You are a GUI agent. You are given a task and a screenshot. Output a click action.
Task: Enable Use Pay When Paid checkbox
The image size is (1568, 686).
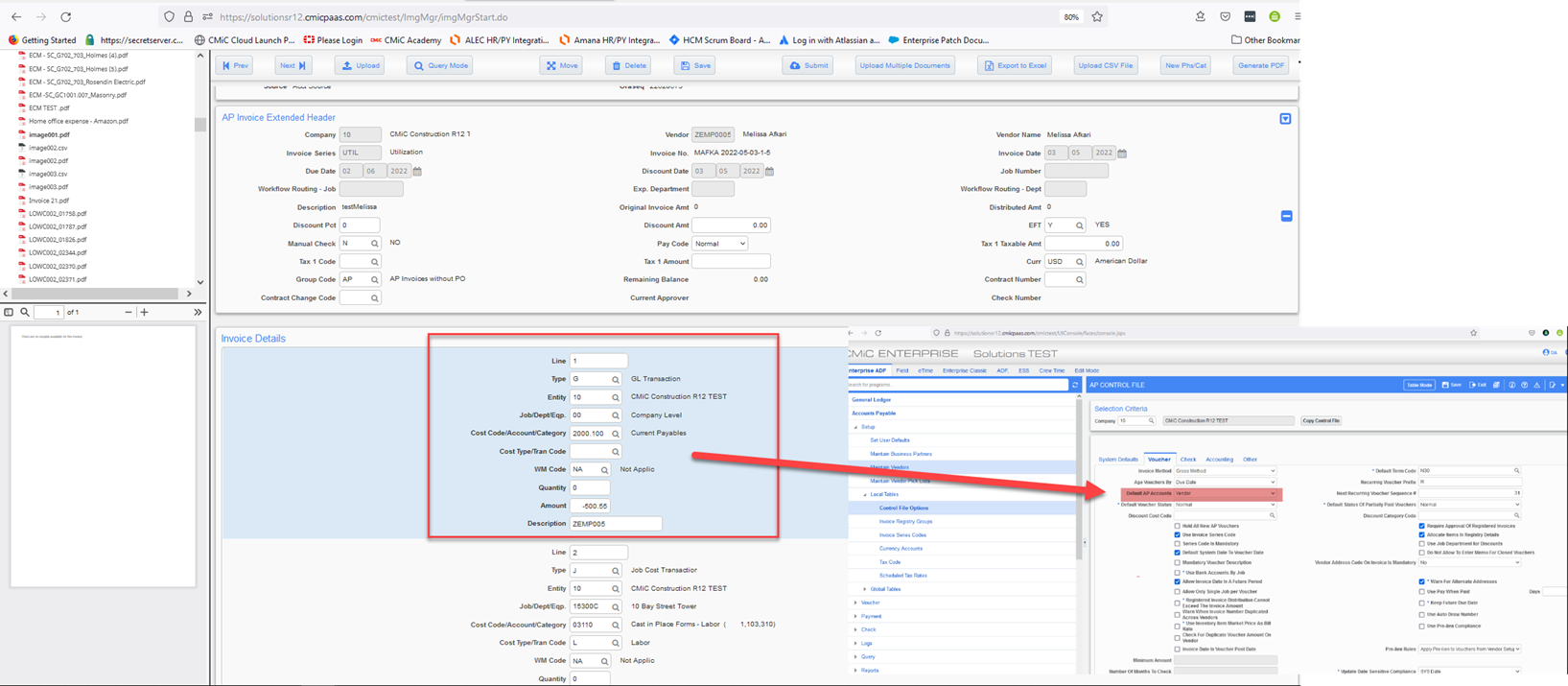[x=1422, y=592]
